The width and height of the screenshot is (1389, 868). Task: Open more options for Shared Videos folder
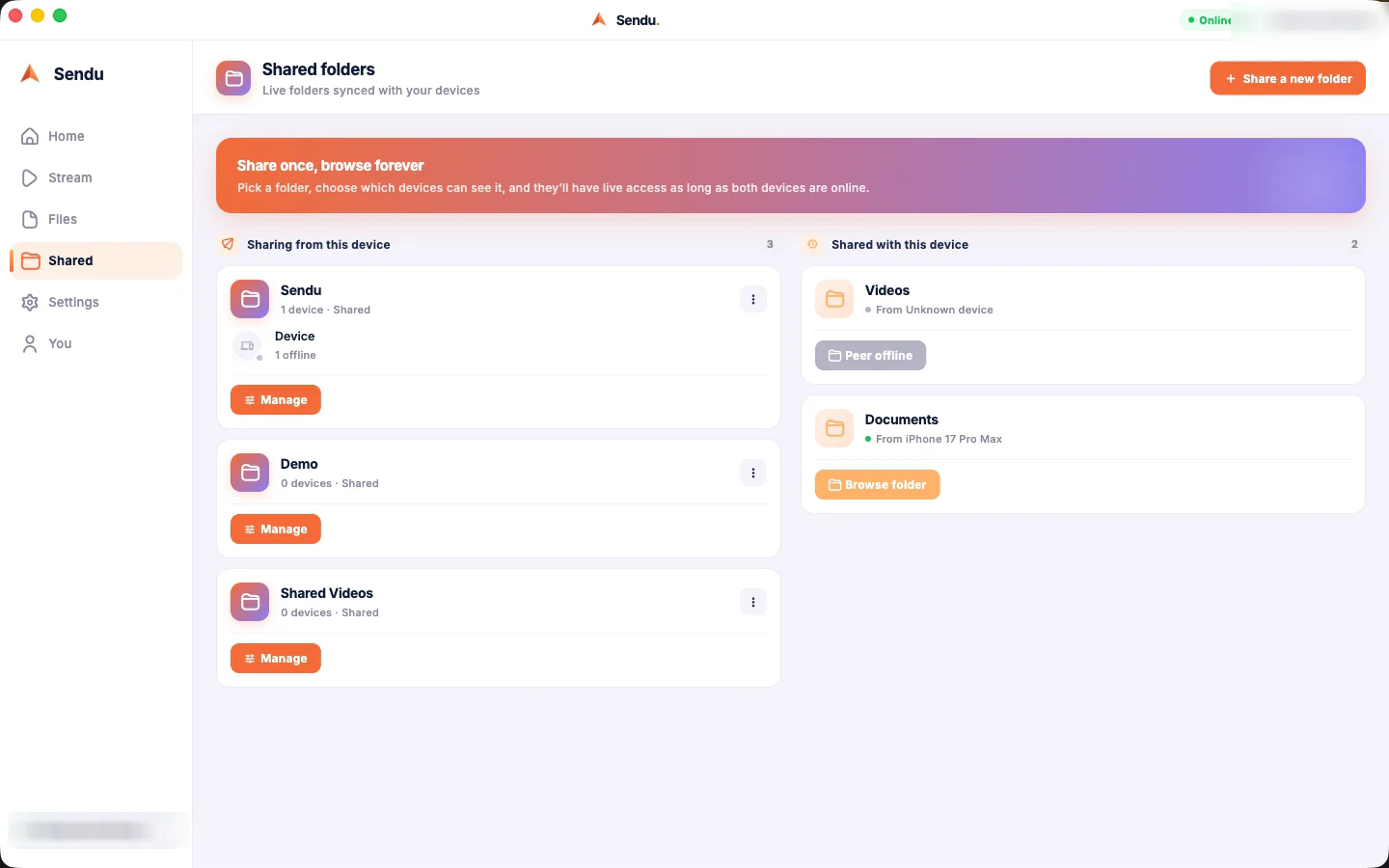coord(753,602)
